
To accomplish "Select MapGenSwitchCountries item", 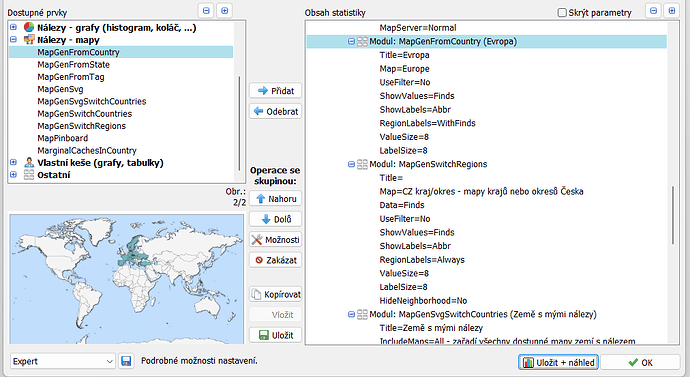I will click(x=84, y=113).
